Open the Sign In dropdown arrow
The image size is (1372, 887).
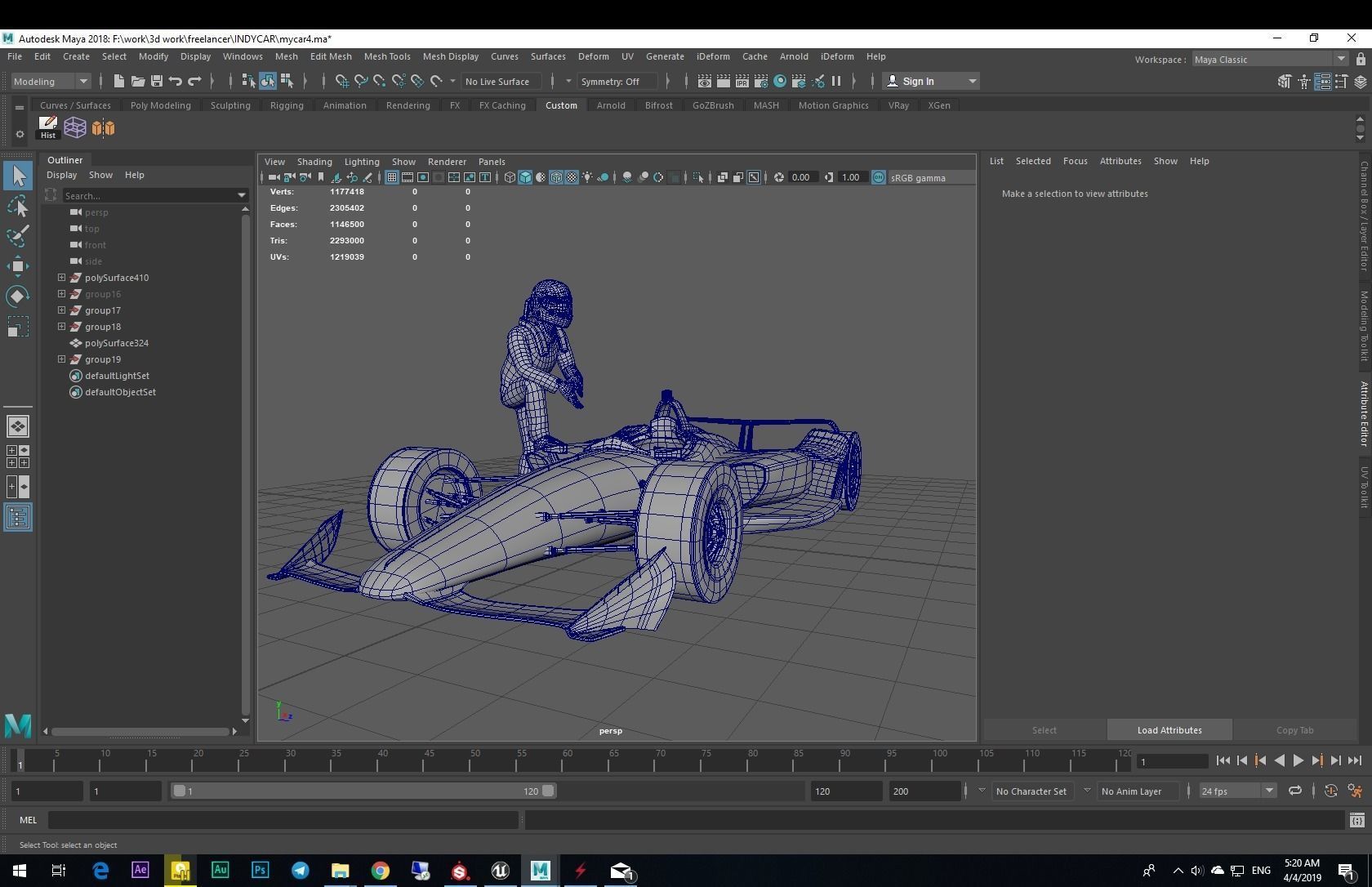pos(972,81)
